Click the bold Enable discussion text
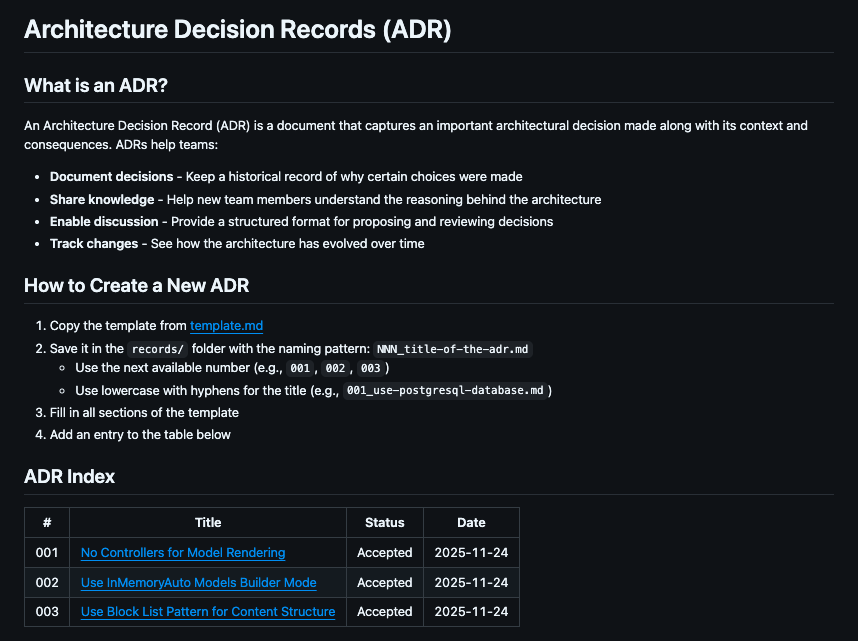 [x=104, y=222]
